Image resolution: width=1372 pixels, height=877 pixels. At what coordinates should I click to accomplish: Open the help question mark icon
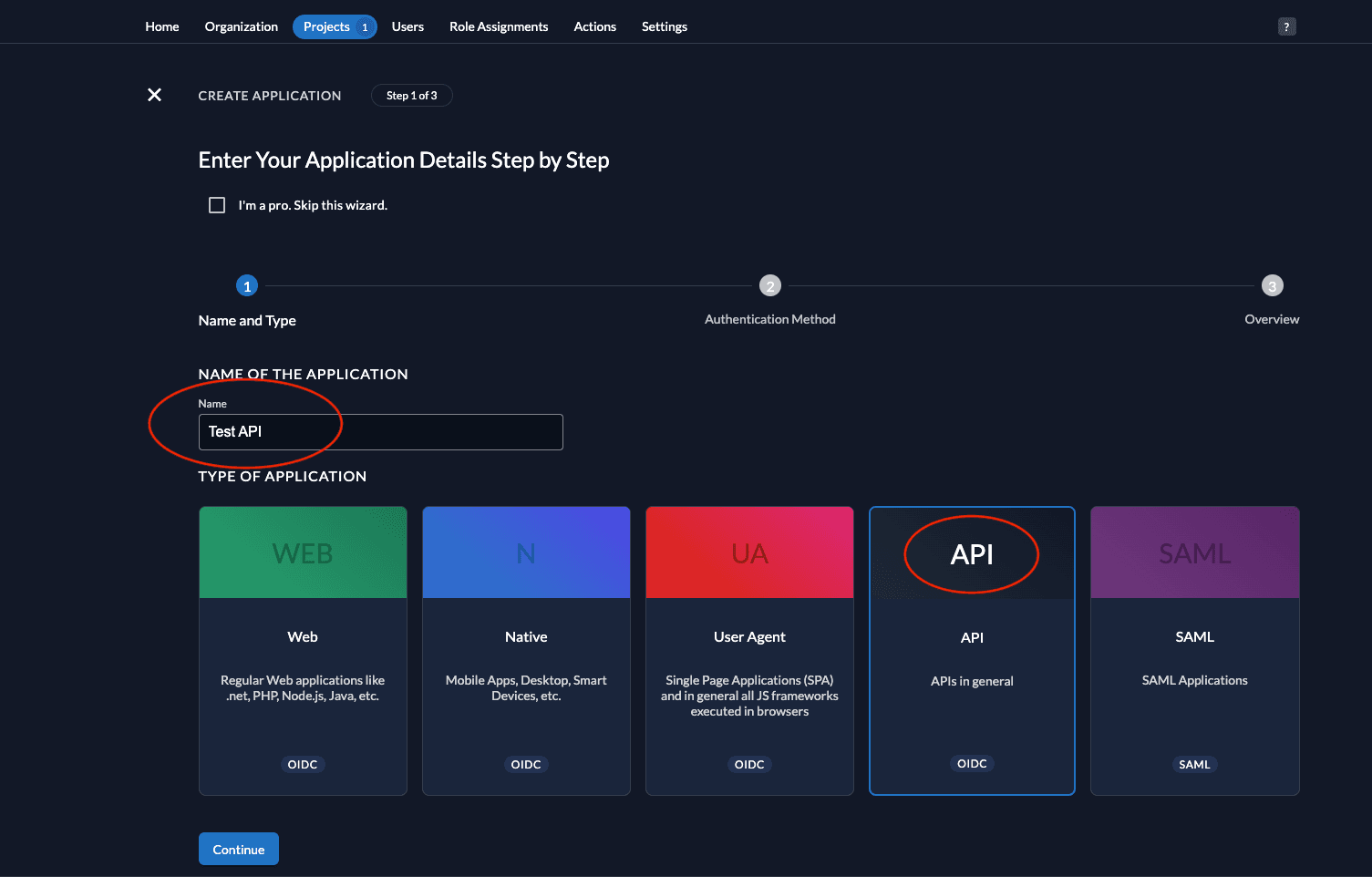coord(1286,26)
